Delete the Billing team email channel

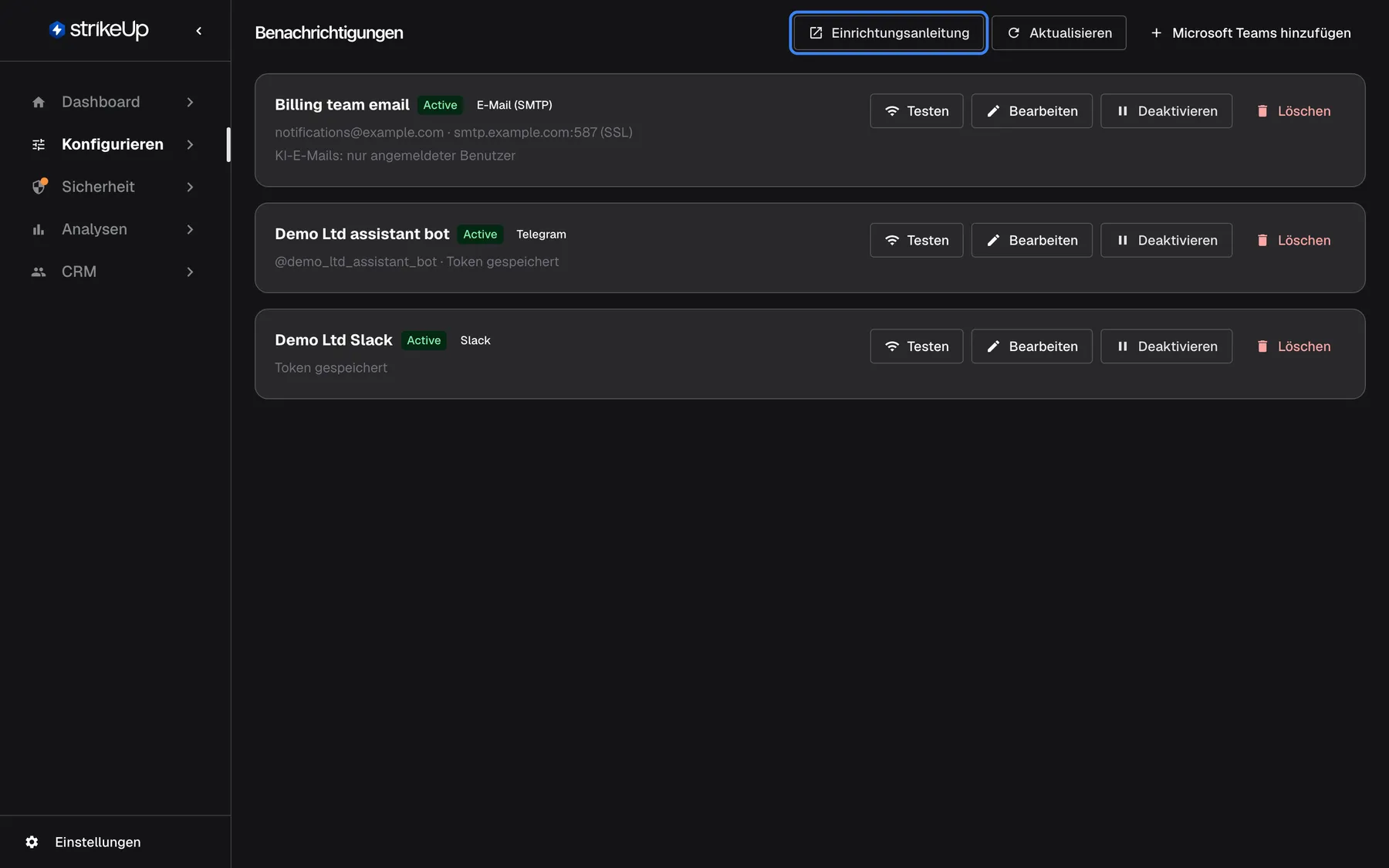point(1293,111)
